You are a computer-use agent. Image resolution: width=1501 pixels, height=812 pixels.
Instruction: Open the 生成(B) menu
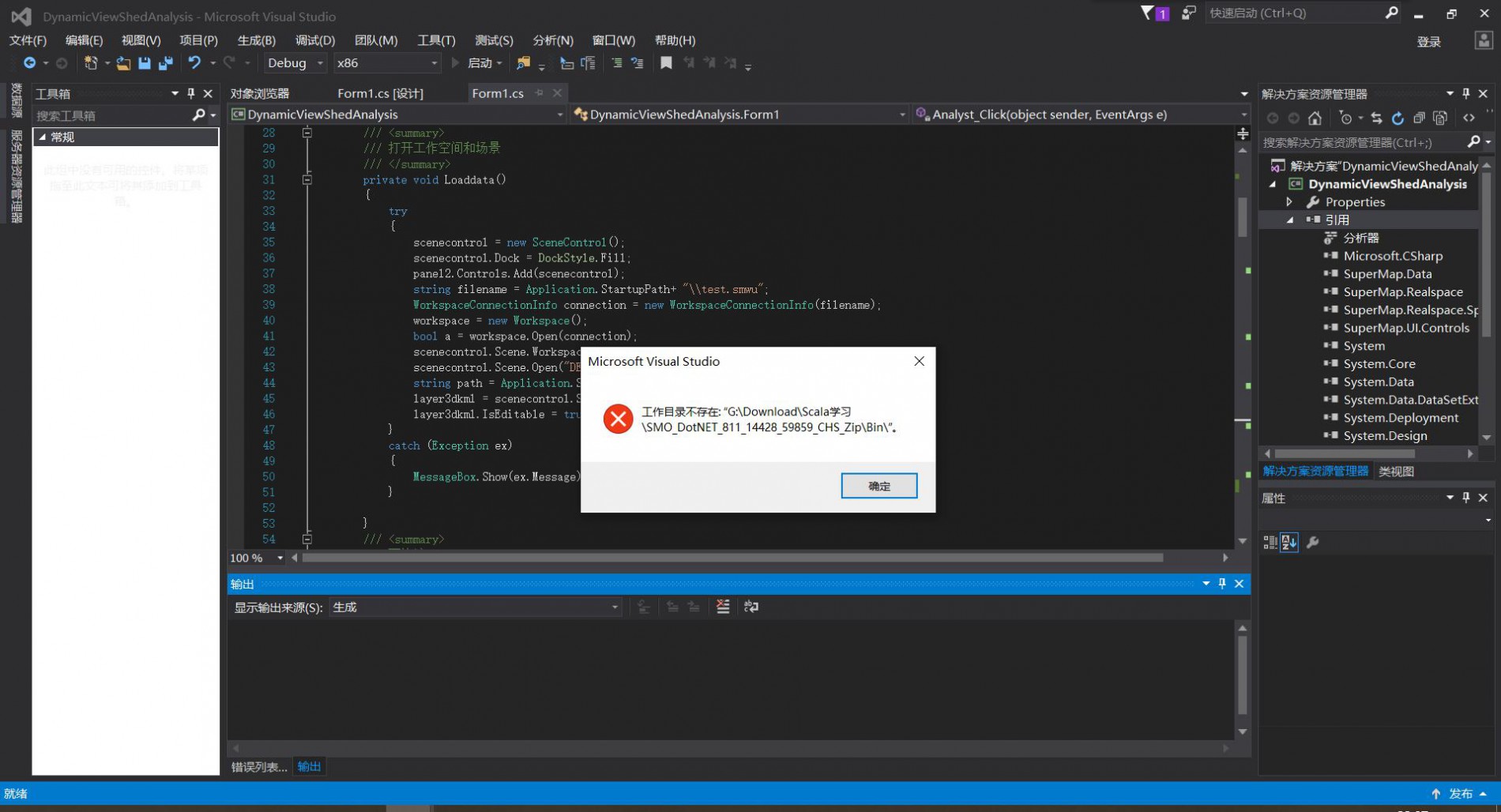[256, 40]
